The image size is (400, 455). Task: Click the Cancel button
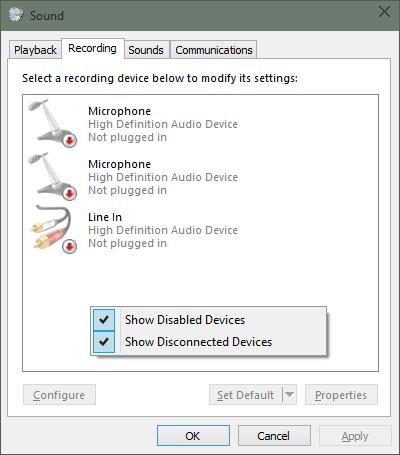click(x=274, y=436)
